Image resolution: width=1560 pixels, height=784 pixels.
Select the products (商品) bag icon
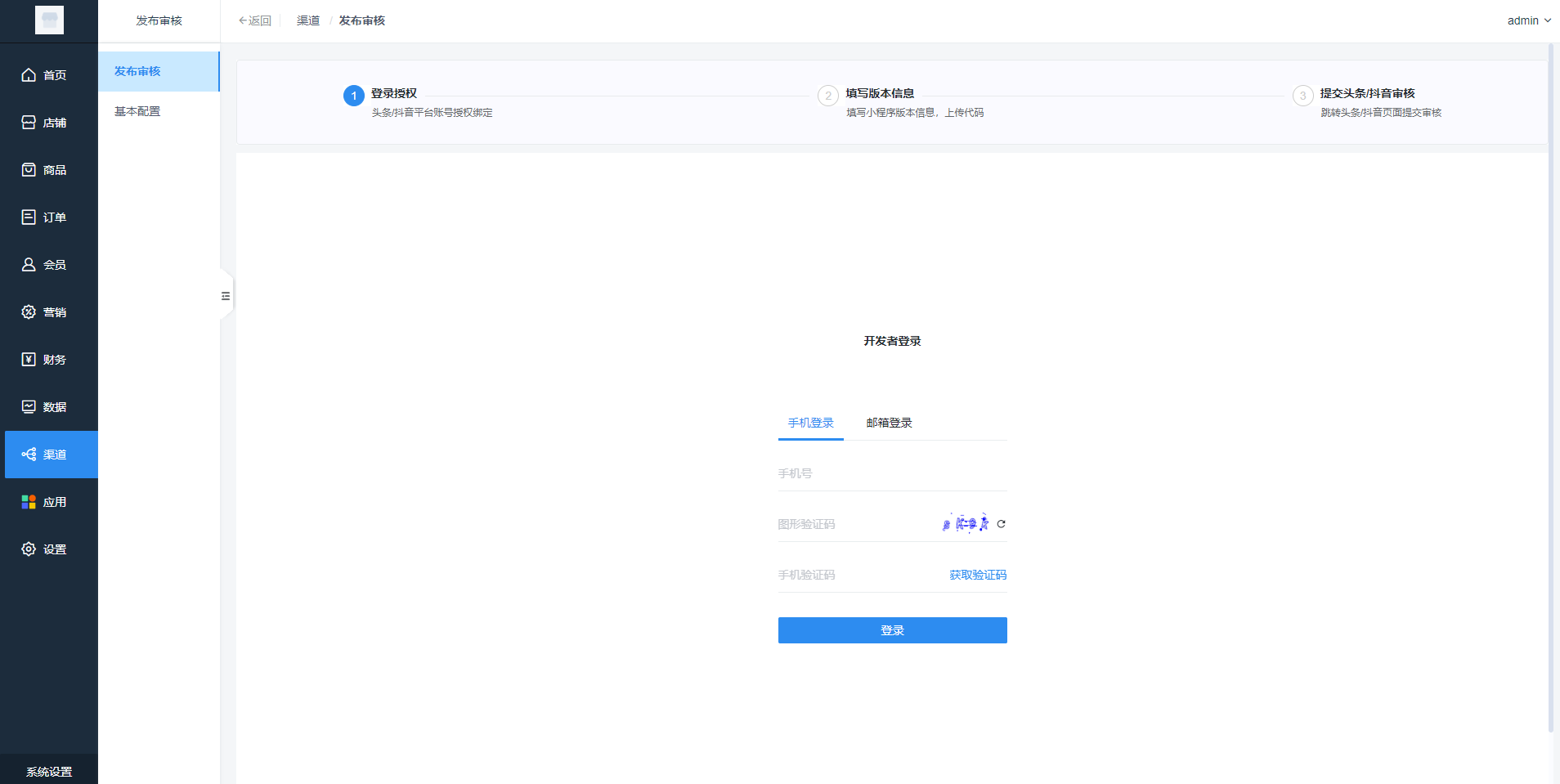point(29,170)
